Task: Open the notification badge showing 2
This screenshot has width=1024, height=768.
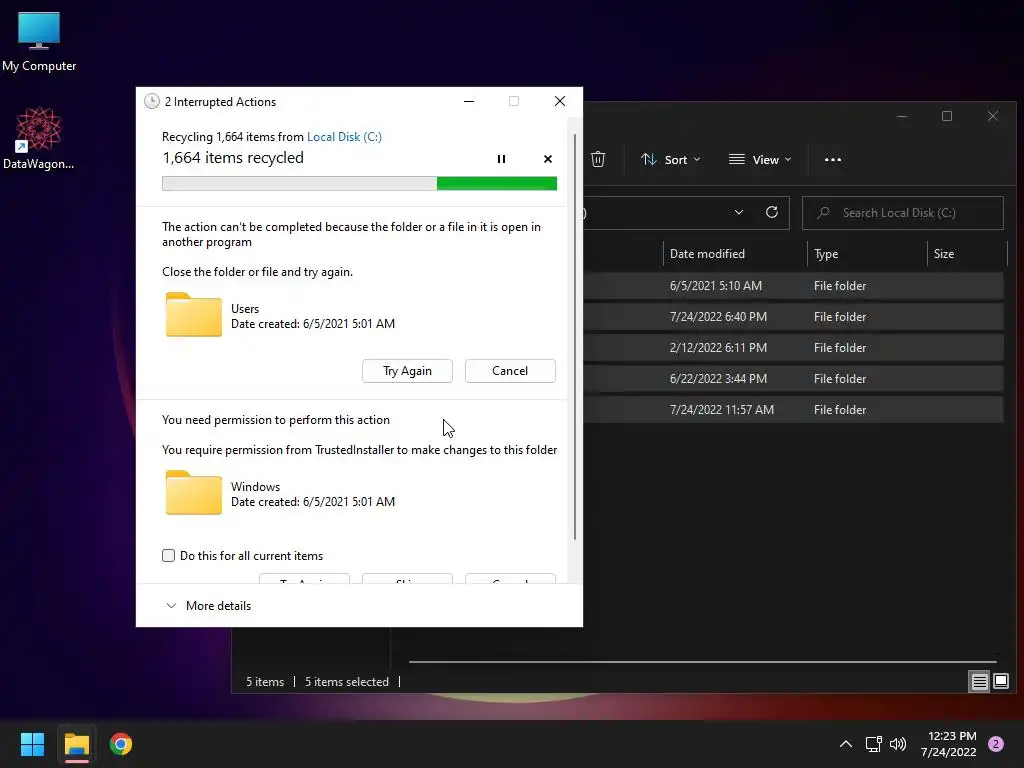Action: pyautogui.click(x=995, y=744)
